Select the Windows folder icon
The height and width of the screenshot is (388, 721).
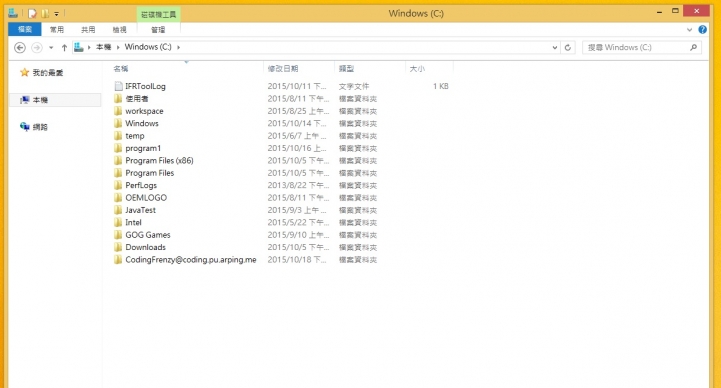tap(118, 123)
